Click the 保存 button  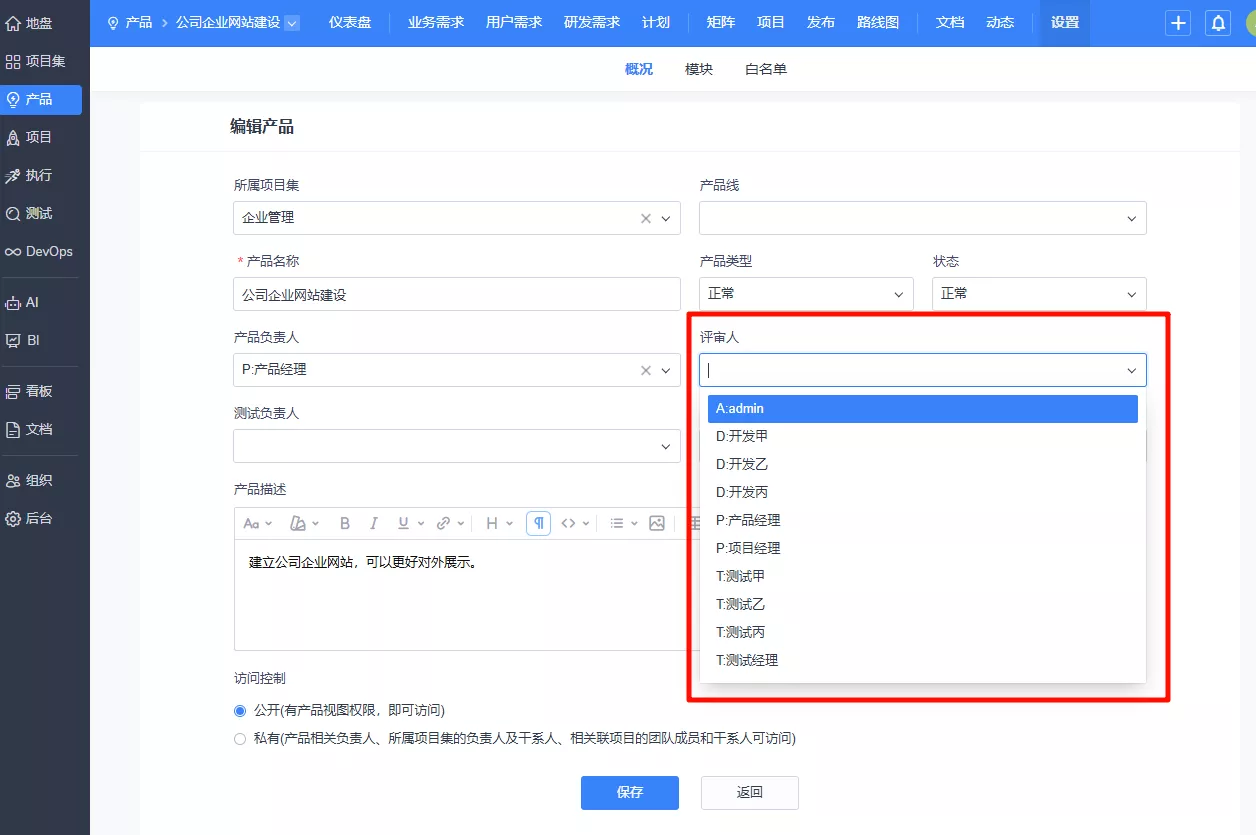pos(630,792)
